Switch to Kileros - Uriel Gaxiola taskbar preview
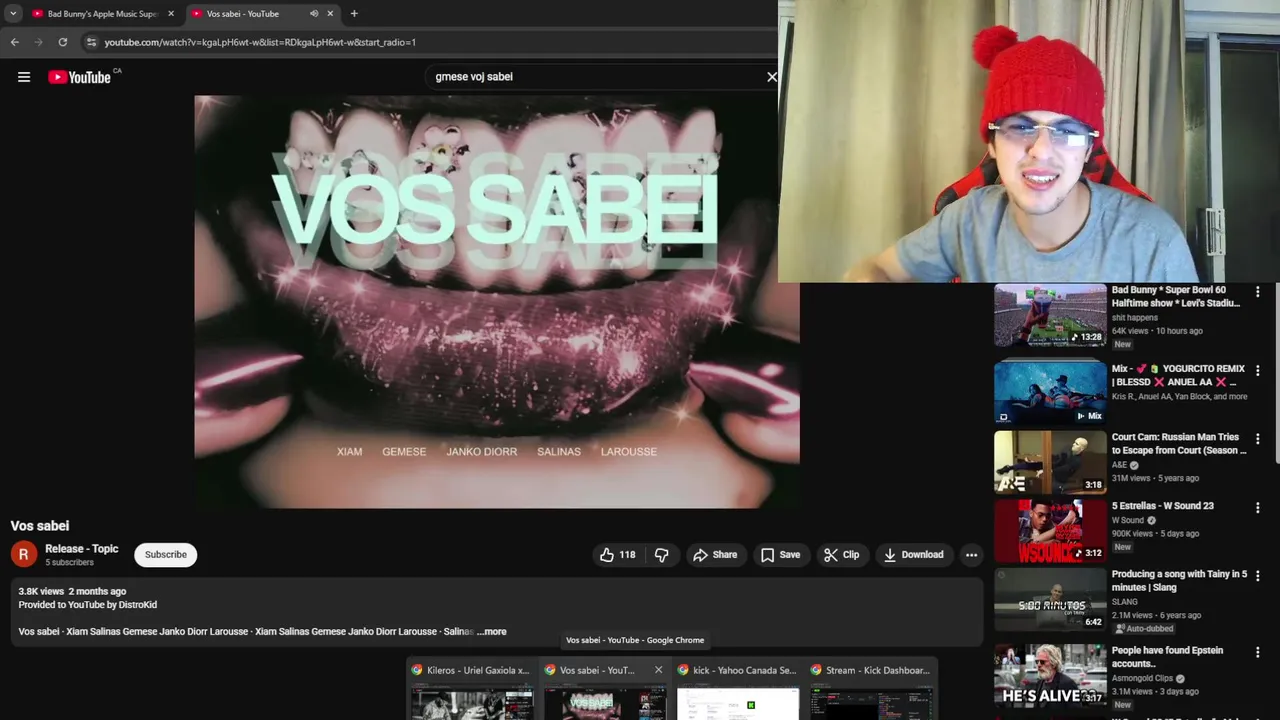This screenshot has height=720, width=1280. click(472, 690)
